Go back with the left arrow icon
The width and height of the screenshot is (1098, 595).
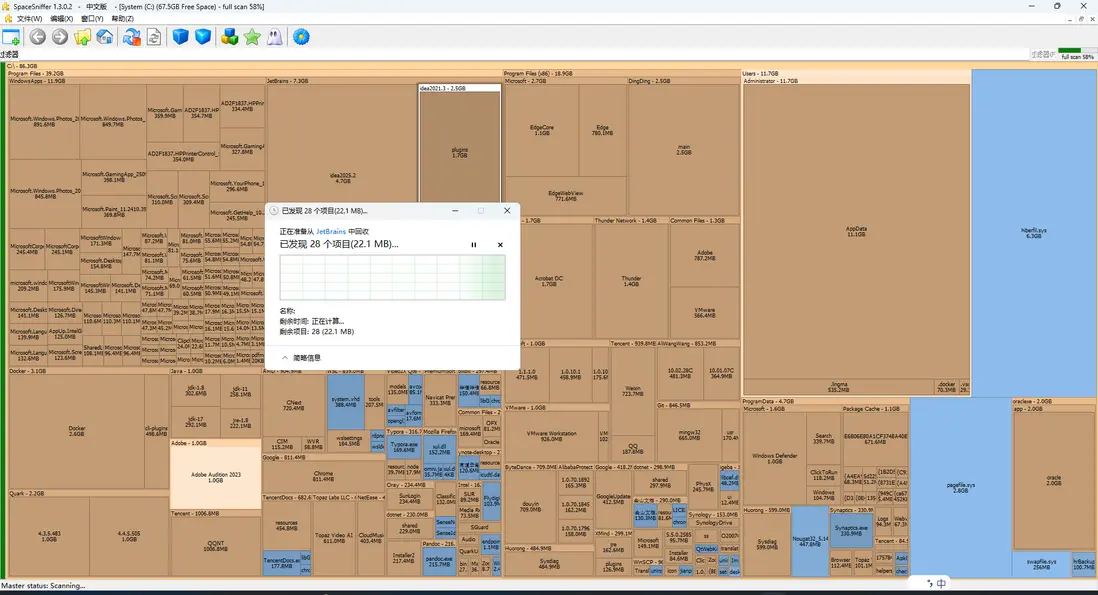pyautogui.click(x=38, y=37)
